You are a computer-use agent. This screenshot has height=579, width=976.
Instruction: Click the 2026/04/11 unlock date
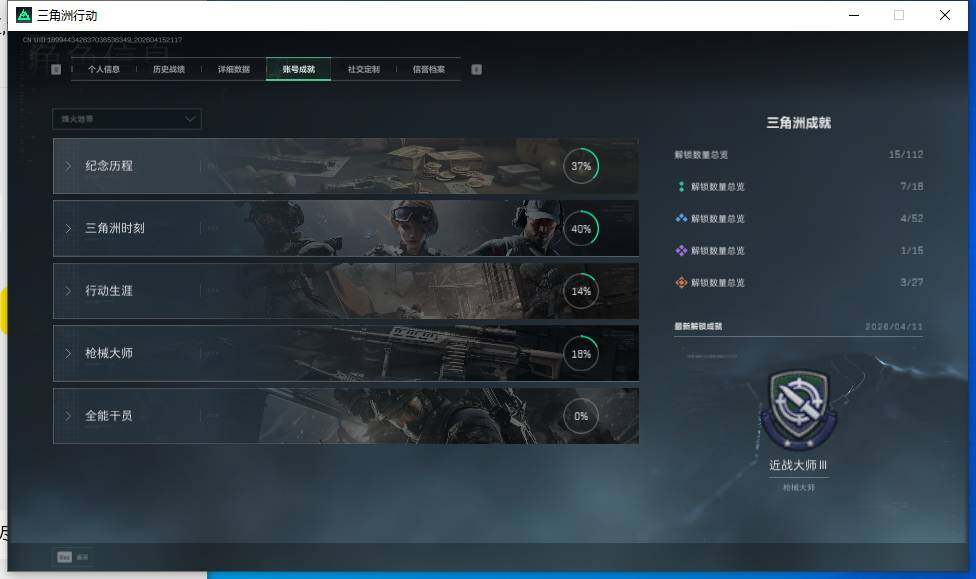[x=894, y=326]
